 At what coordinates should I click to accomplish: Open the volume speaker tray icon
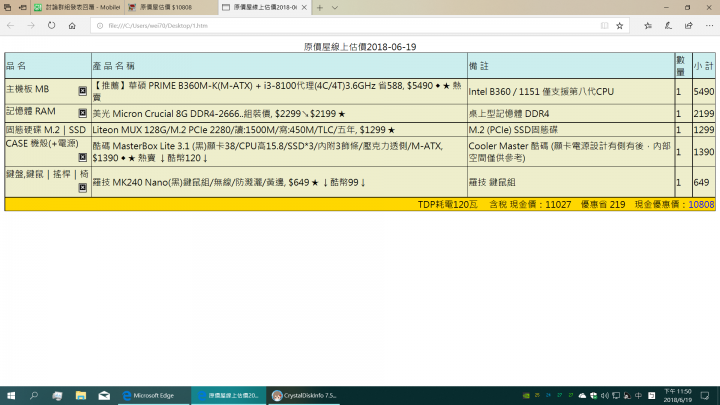tap(605, 395)
